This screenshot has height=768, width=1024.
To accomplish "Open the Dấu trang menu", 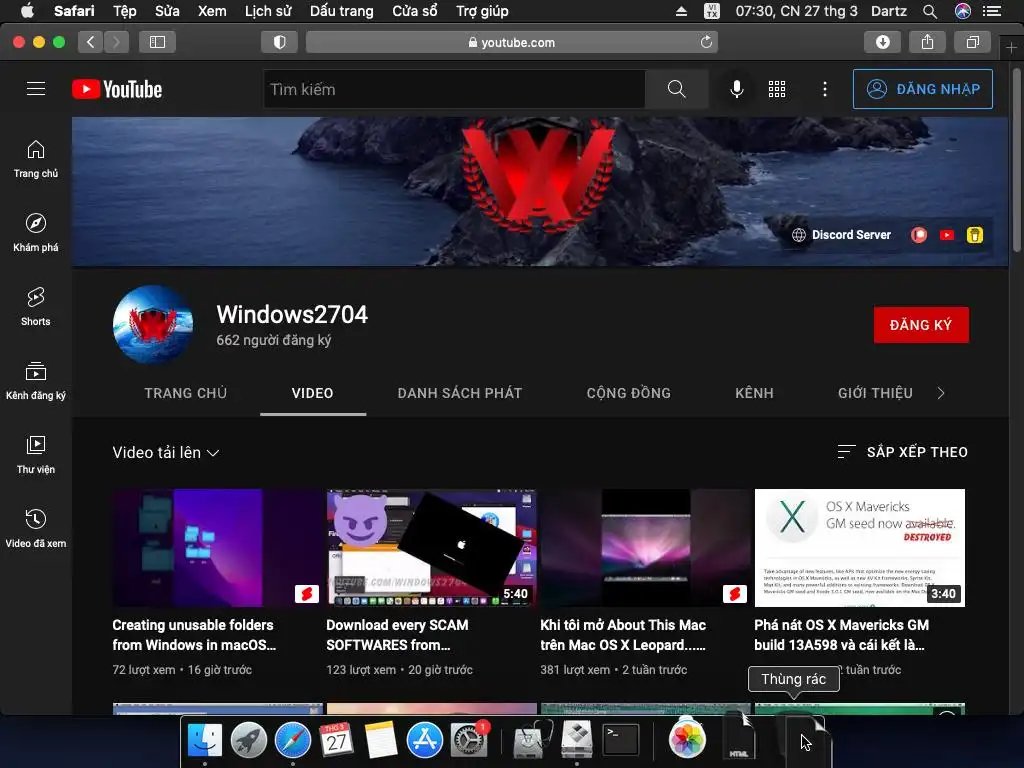I will pos(342,11).
